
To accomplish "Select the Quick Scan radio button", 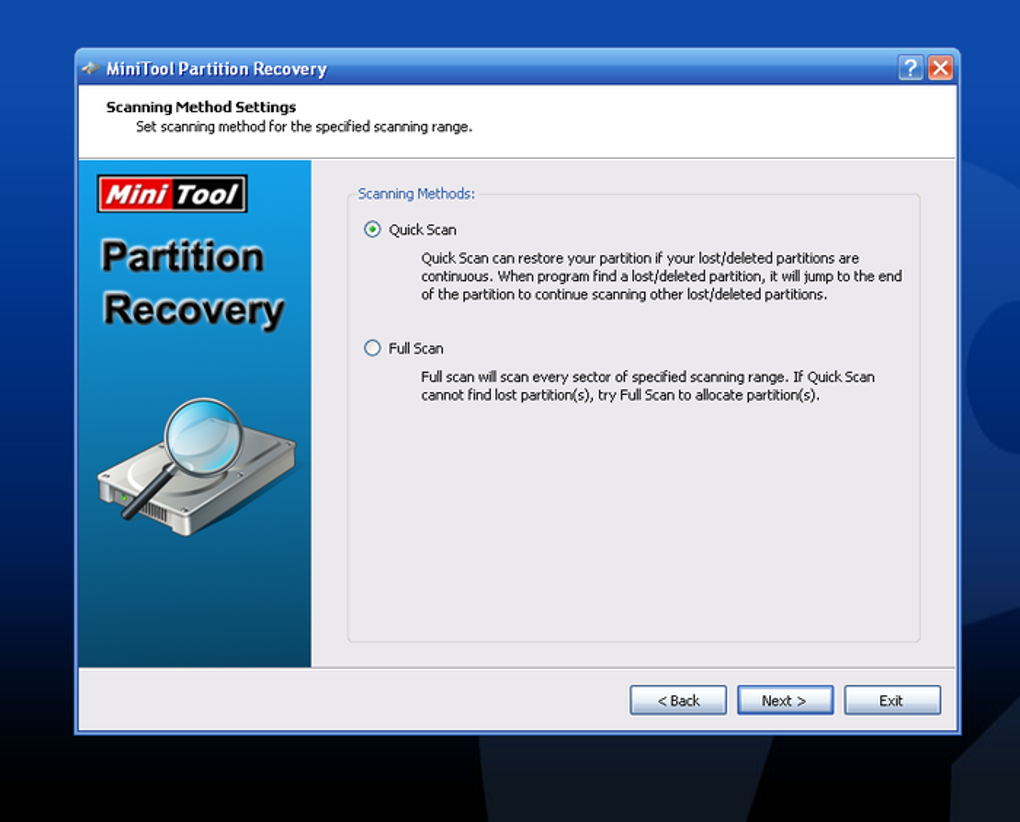I will pyautogui.click(x=371, y=229).
